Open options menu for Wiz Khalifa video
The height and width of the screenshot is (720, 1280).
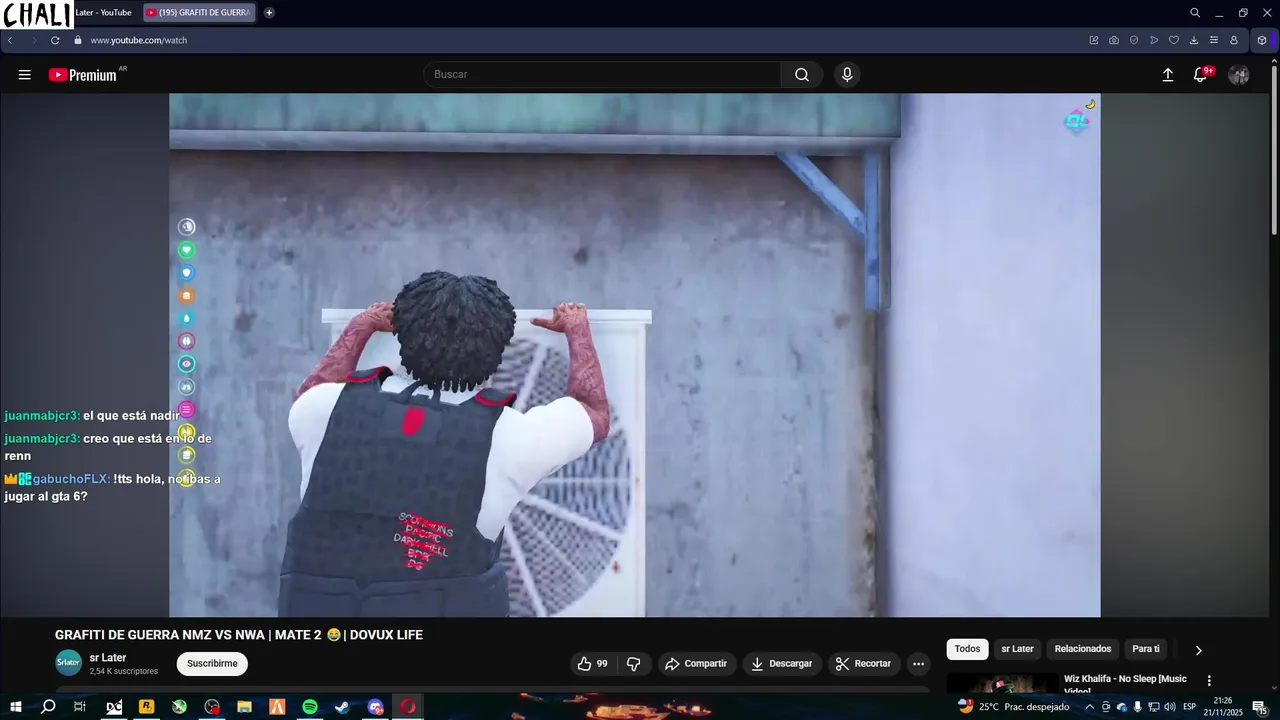coord(1208,681)
